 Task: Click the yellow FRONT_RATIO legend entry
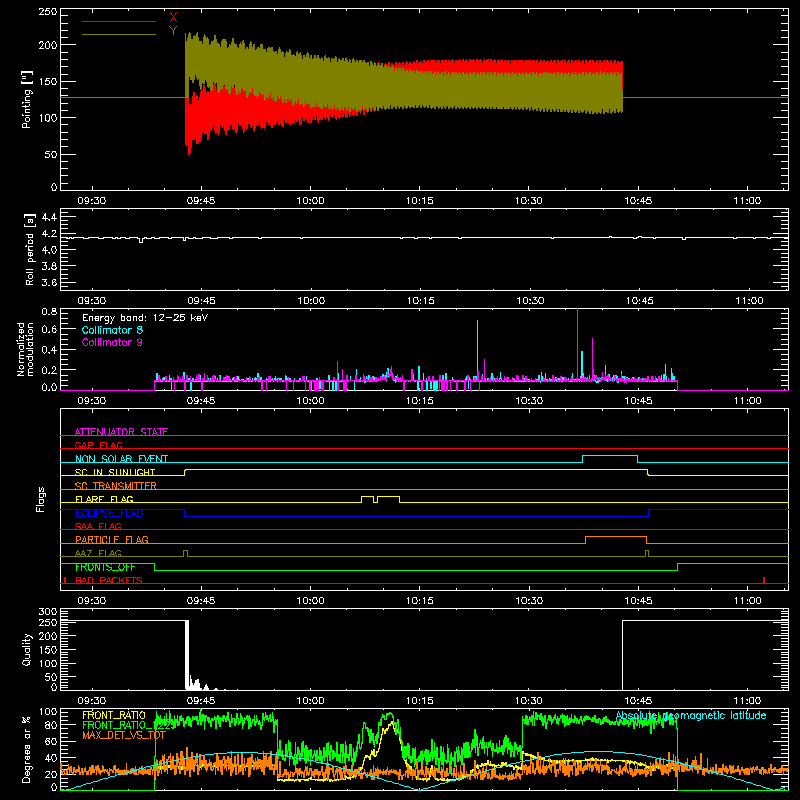point(114,715)
